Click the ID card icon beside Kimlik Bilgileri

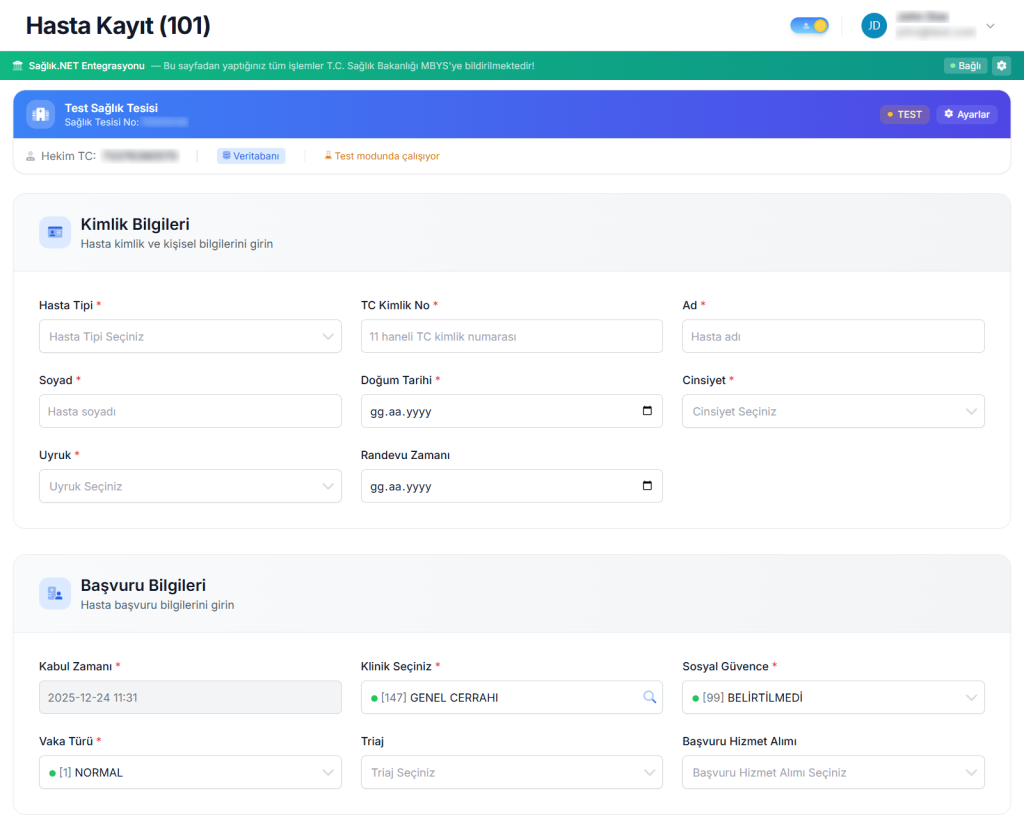click(55, 232)
